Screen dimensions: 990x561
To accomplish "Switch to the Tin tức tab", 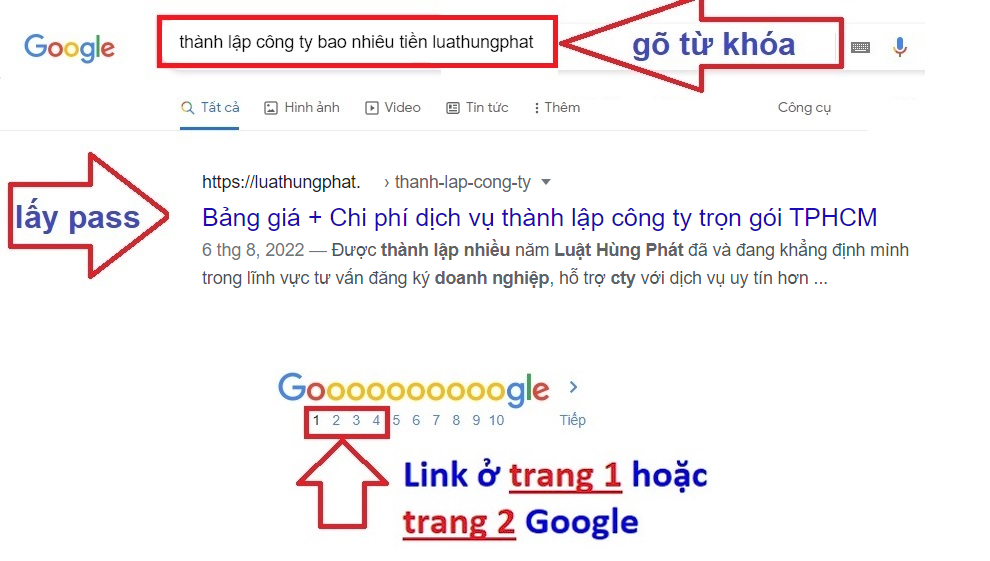I will click(477, 108).
